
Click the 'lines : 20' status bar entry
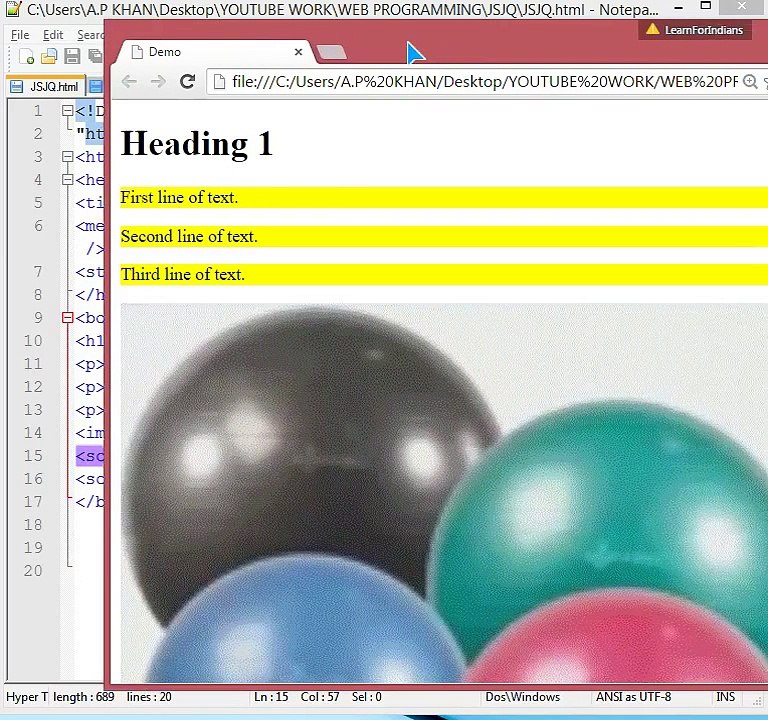(x=149, y=697)
